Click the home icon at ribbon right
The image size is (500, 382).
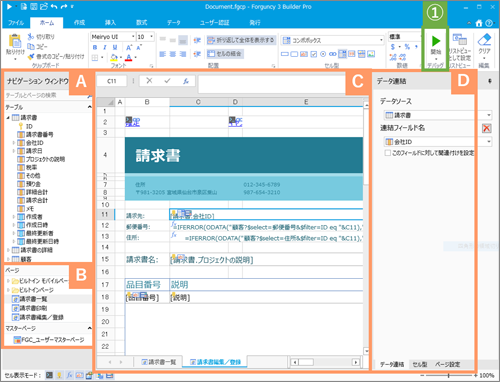[x=479, y=23]
